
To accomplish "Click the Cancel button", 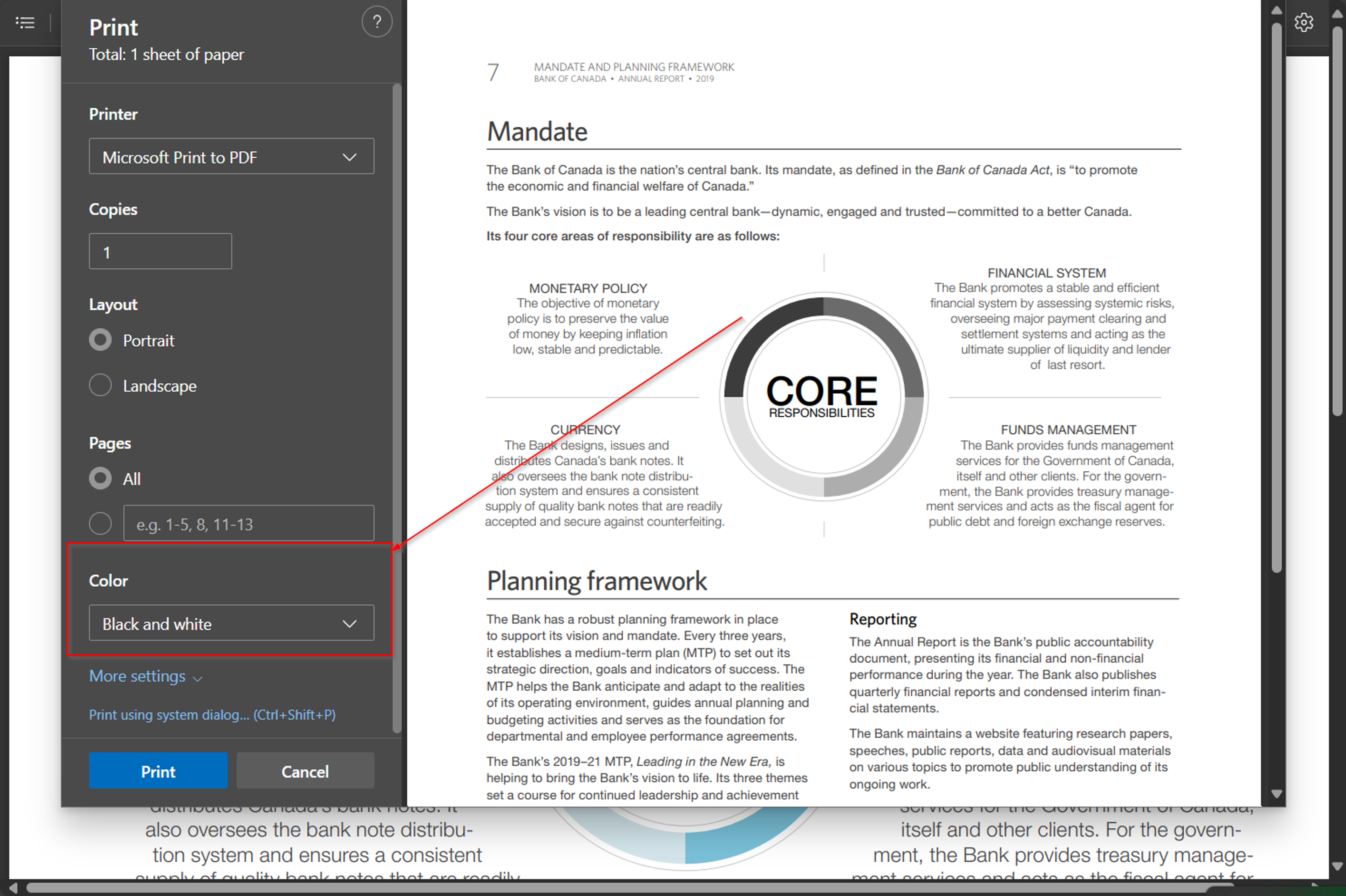I will [305, 771].
